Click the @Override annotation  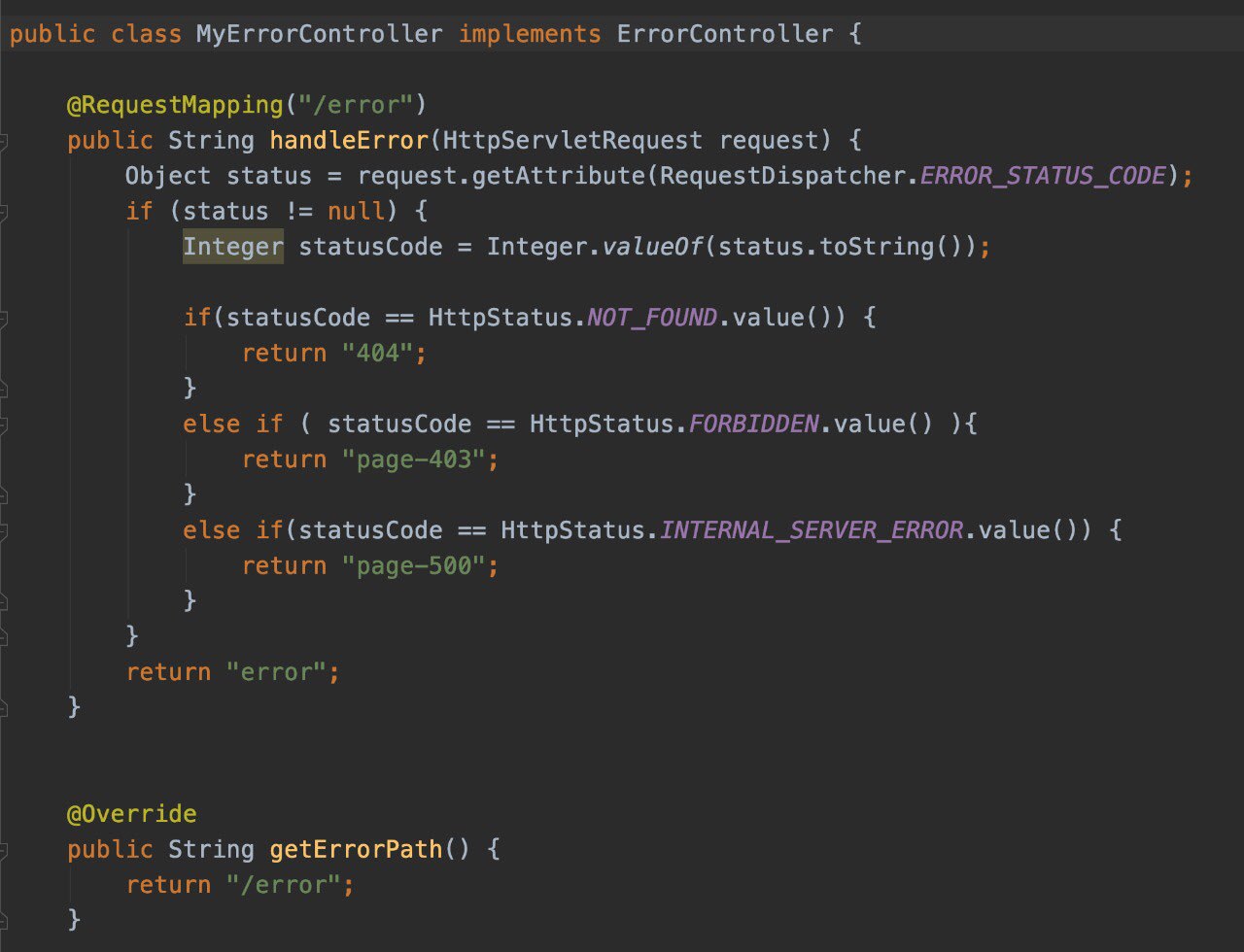click(x=131, y=813)
